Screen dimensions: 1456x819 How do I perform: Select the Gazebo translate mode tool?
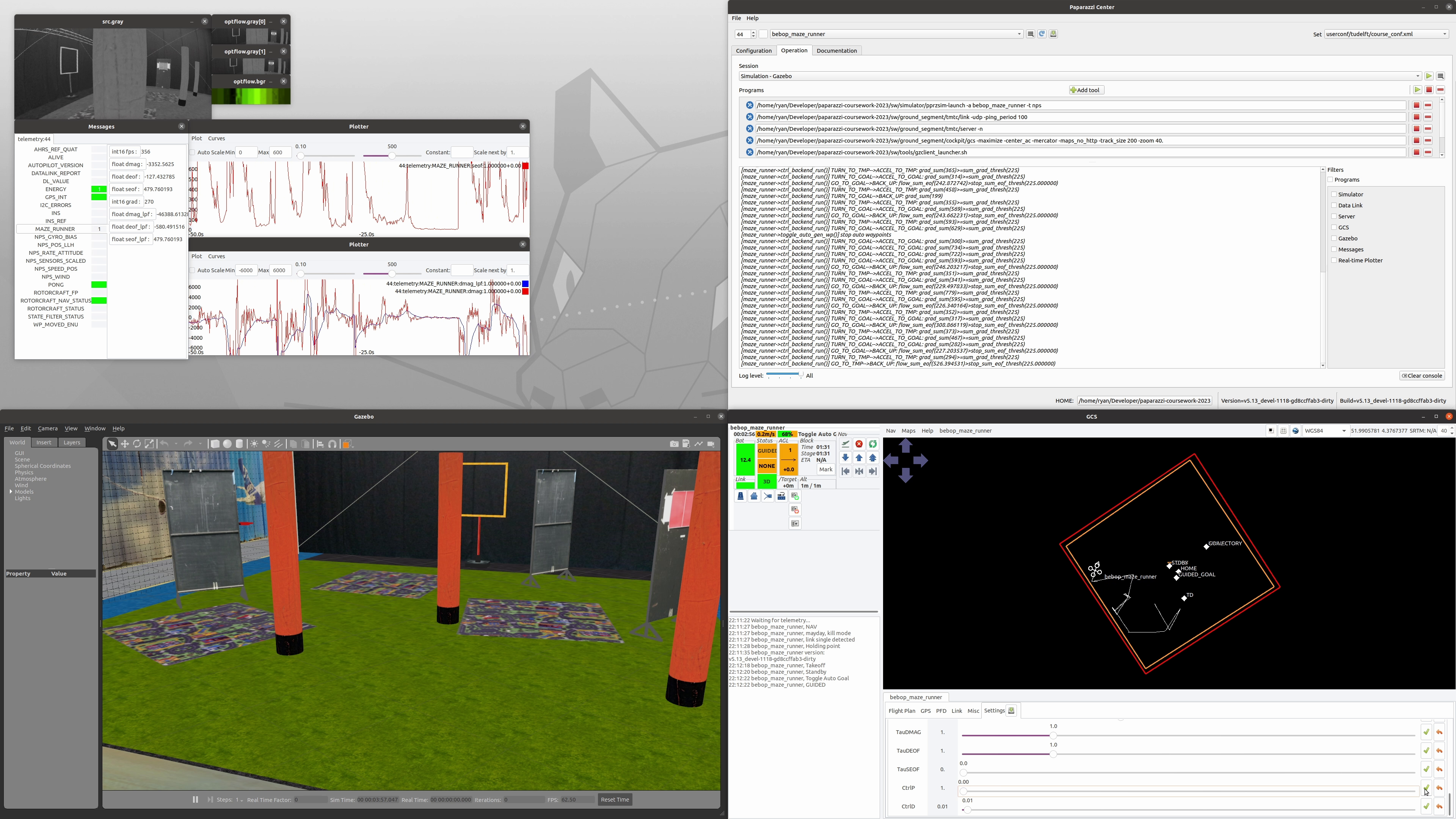click(x=125, y=444)
